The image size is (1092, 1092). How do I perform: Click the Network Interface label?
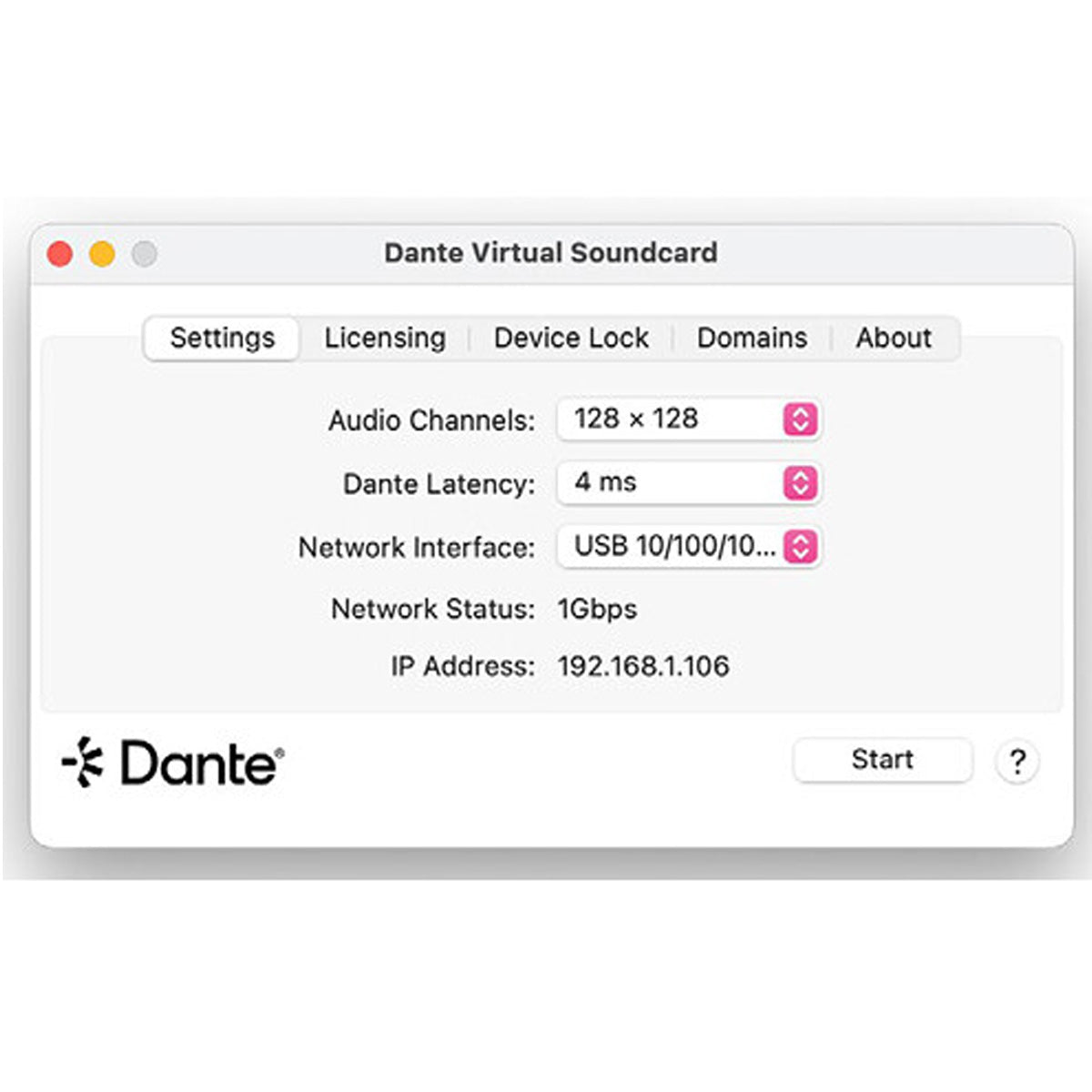(417, 548)
